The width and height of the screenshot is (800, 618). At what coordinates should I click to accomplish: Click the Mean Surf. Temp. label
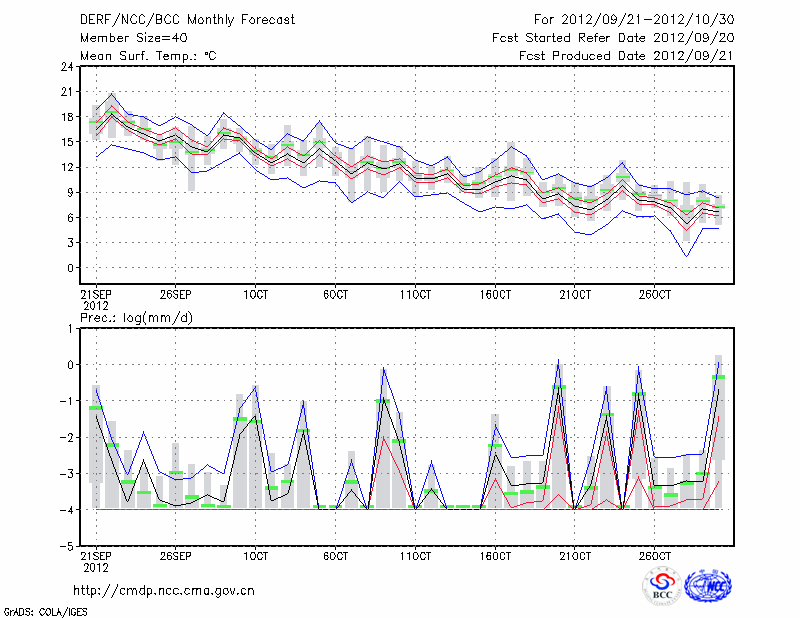tap(148, 56)
